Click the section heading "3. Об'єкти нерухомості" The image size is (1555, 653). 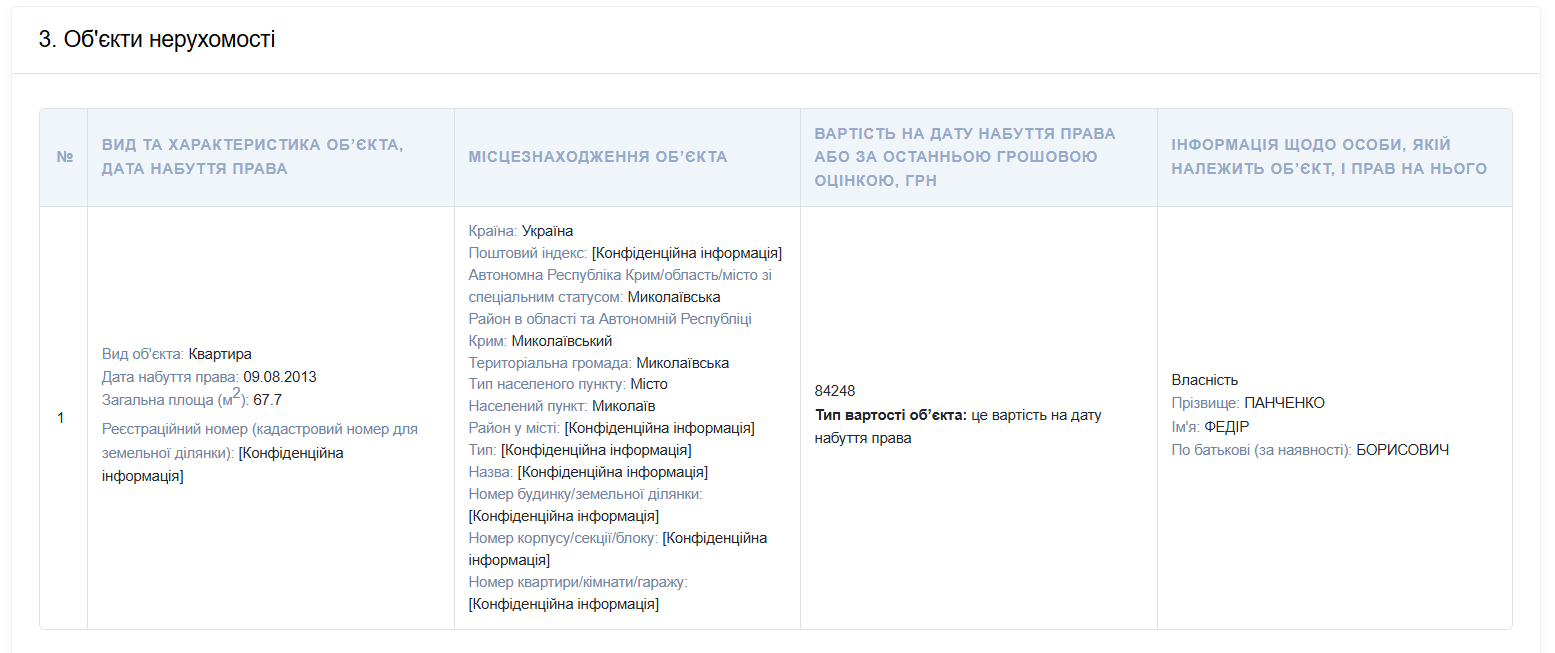pos(157,40)
